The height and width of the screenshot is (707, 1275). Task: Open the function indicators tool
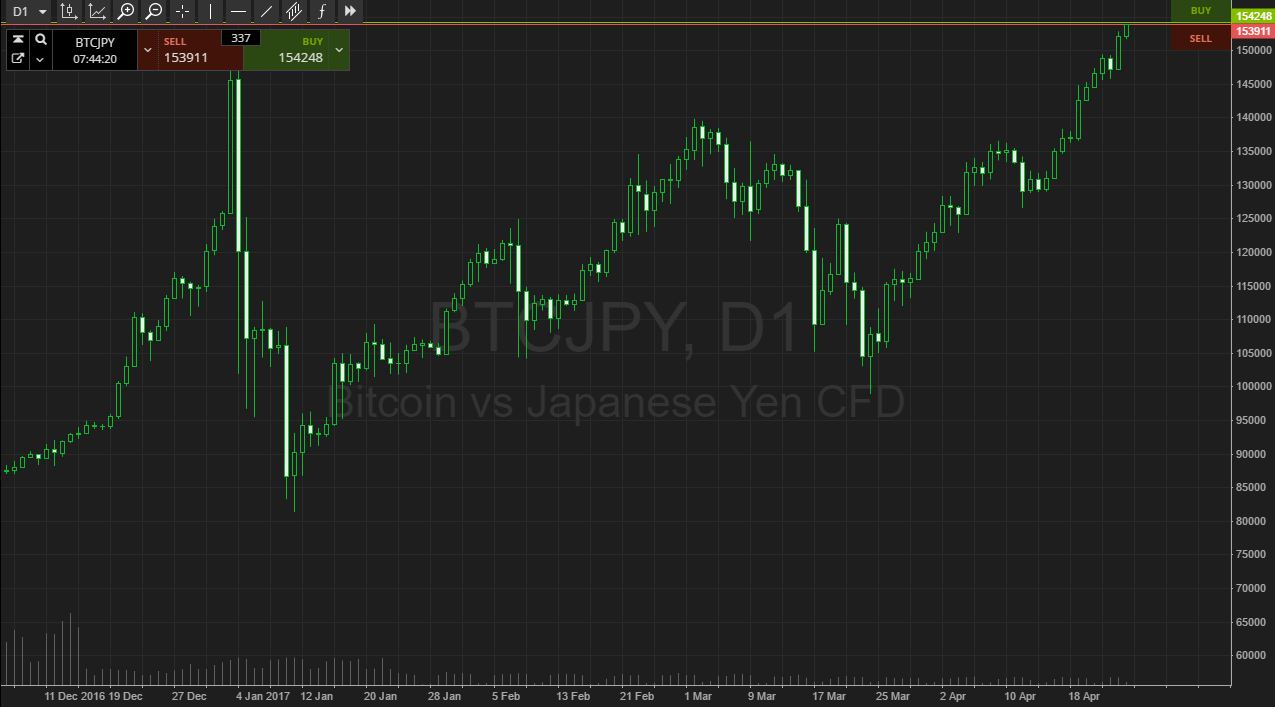[x=322, y=11]
